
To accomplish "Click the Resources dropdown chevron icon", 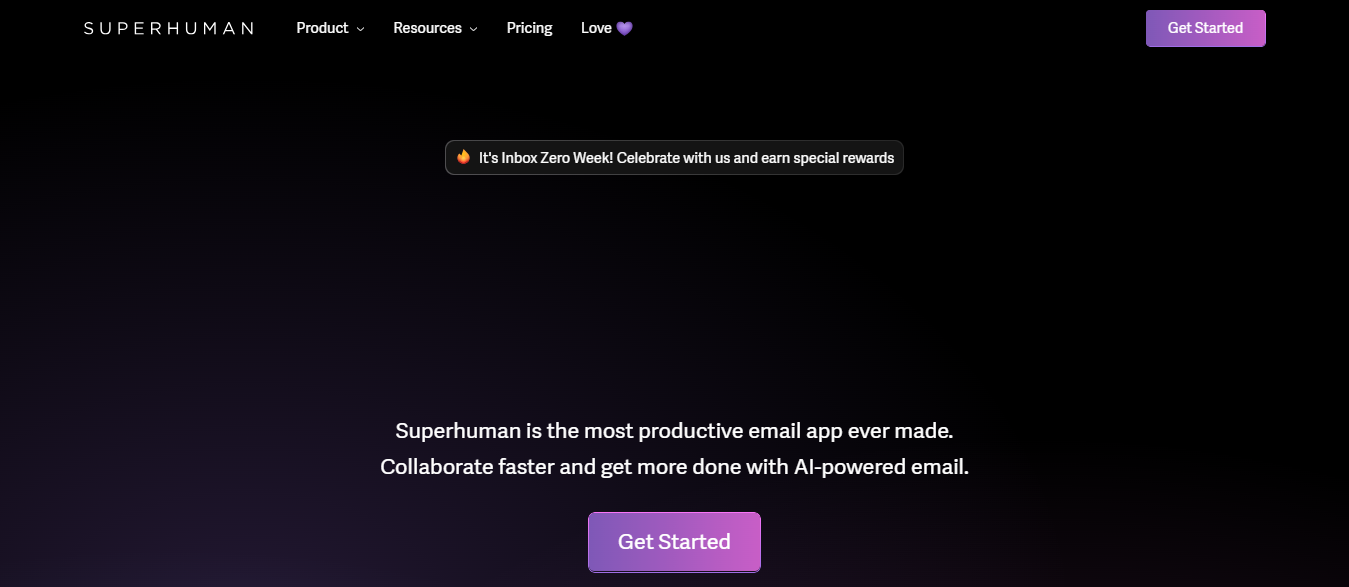I will click(x=473, y=29).
